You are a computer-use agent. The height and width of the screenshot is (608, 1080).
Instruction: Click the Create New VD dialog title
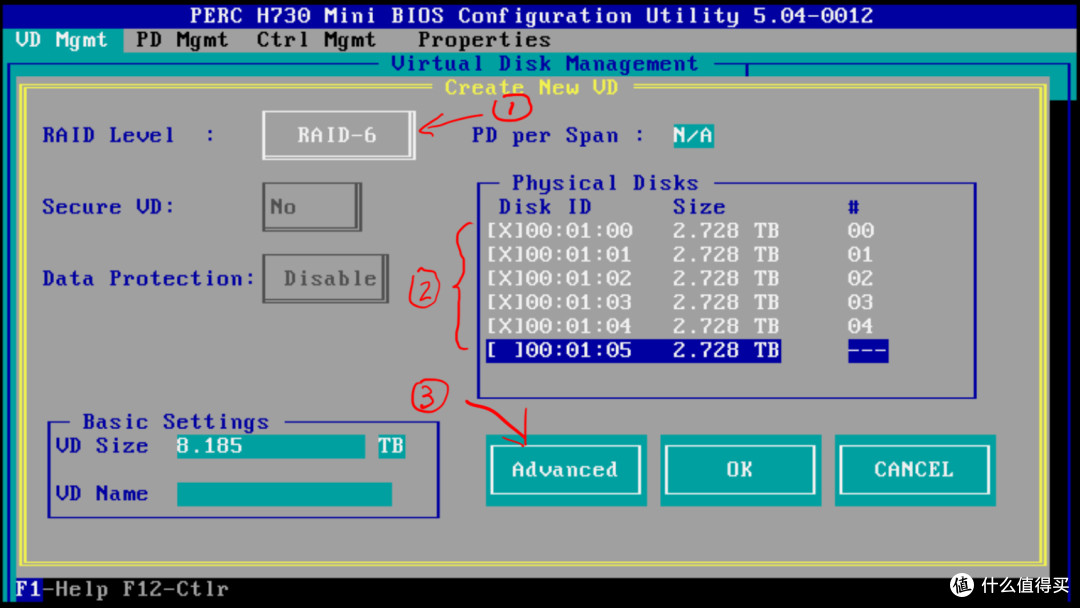click(532, 87)
